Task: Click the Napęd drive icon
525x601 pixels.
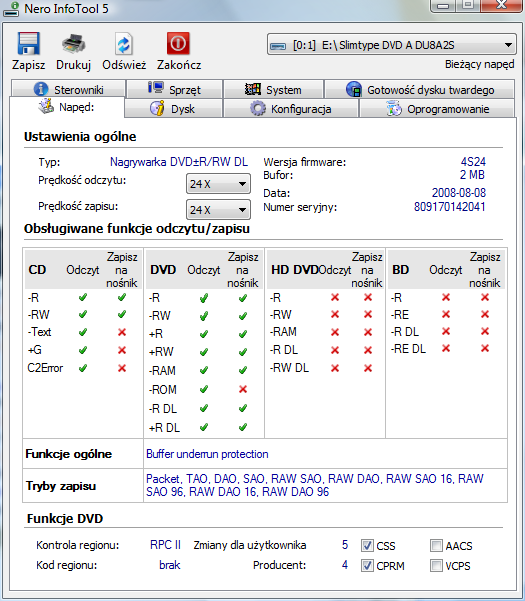Action: 46,106
